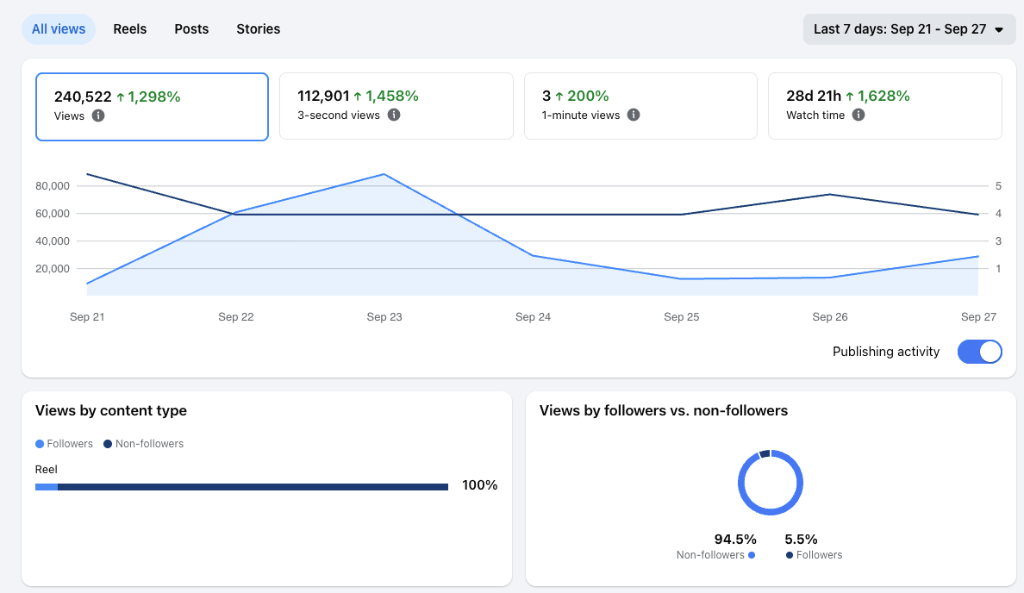Click the Sep 27 axis label
This screenshot has width=1024, height=593.
point(978,317)
